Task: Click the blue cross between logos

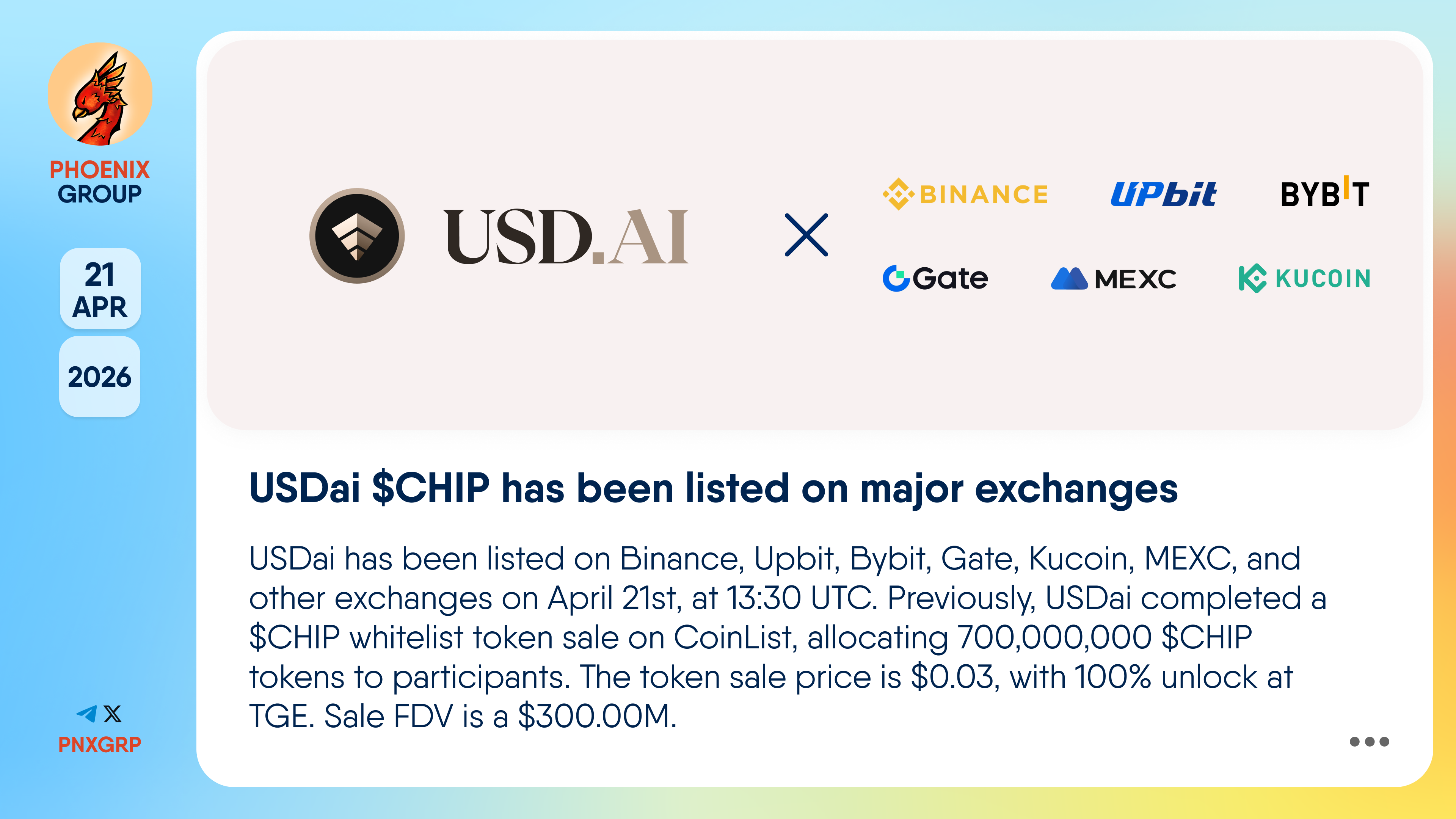Action: [x=806, y=235]
